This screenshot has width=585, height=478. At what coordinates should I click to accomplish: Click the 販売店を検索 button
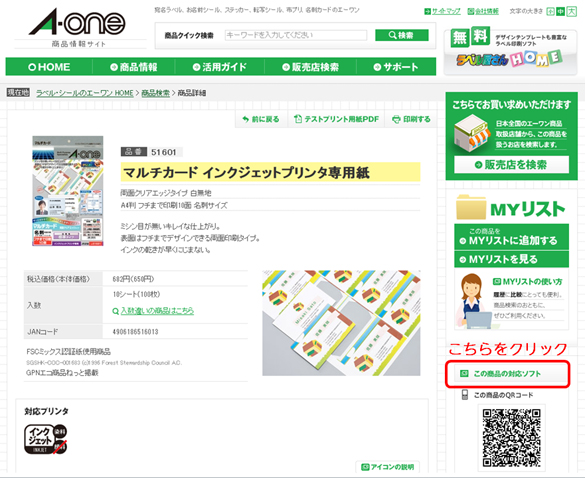pos(512,165)
